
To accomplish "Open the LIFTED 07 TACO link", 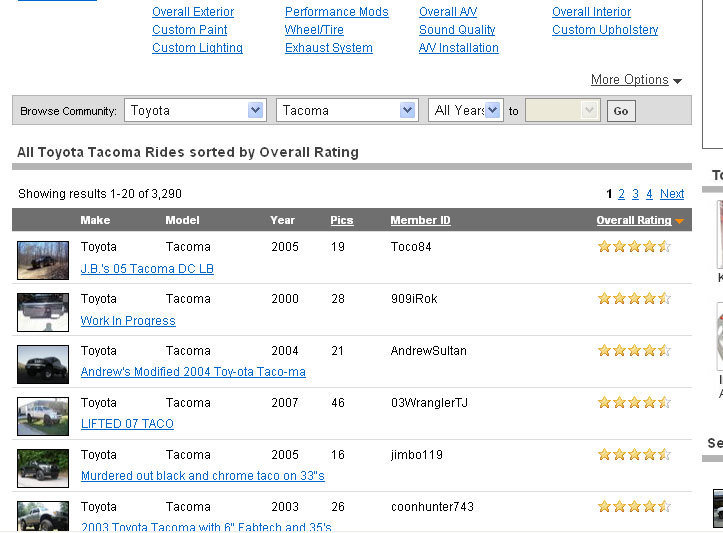I will (x=127, y=424).
